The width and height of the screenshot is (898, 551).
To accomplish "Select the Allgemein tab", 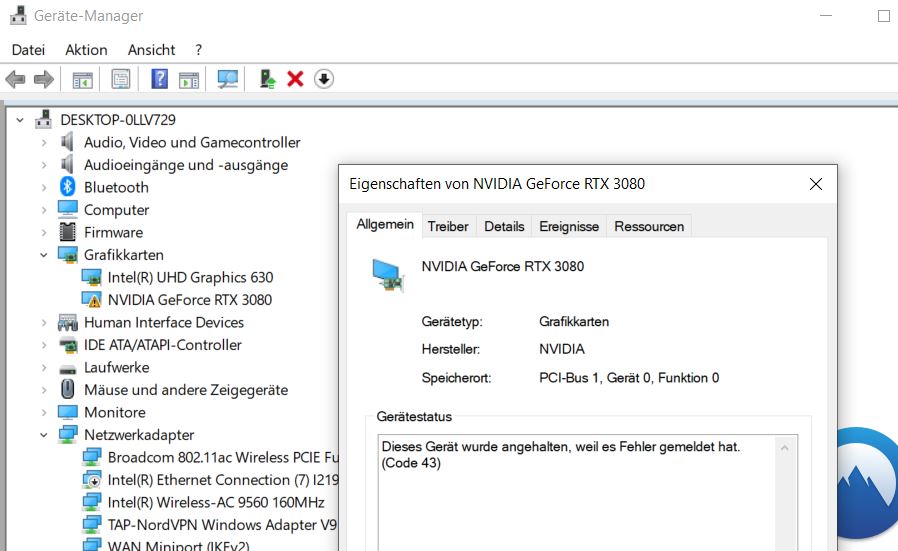I will 385,224.
